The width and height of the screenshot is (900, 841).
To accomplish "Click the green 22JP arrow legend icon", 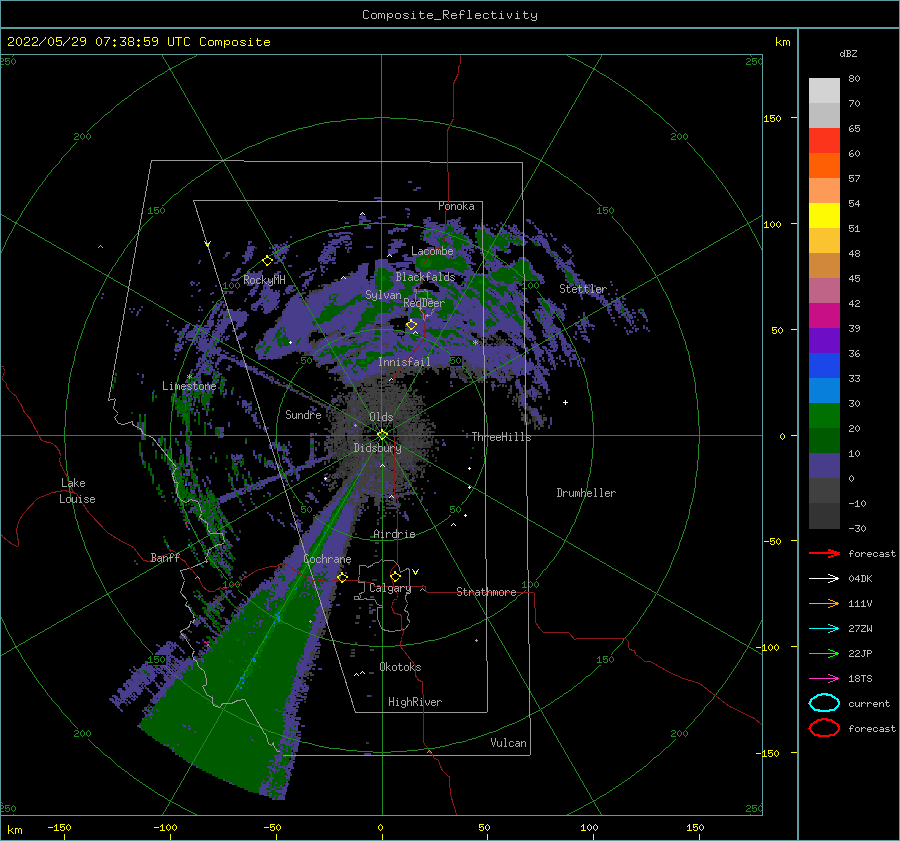I will tap(824, 653).
